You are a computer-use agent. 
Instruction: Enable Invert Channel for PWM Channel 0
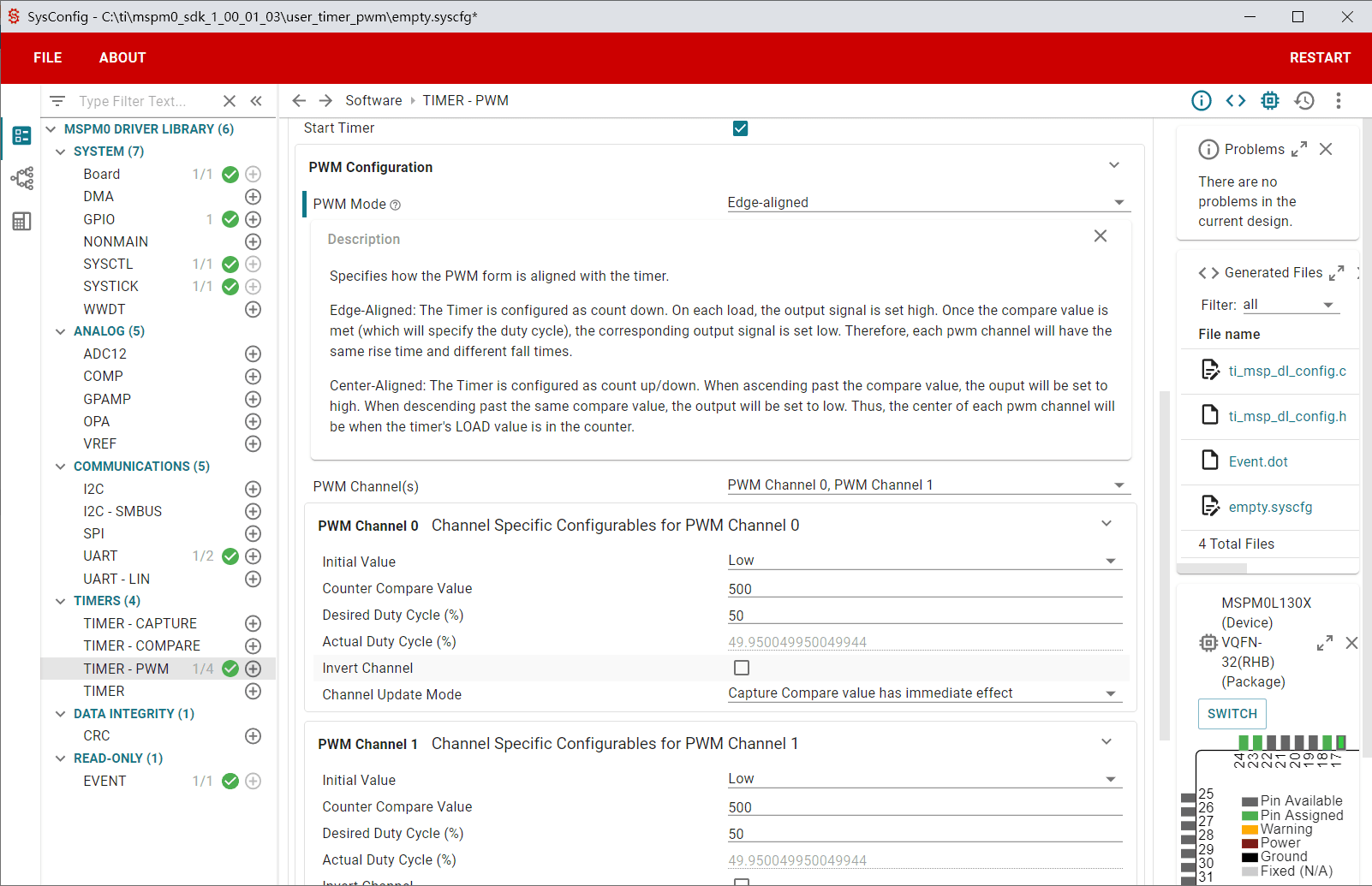[x=742, y=668]
